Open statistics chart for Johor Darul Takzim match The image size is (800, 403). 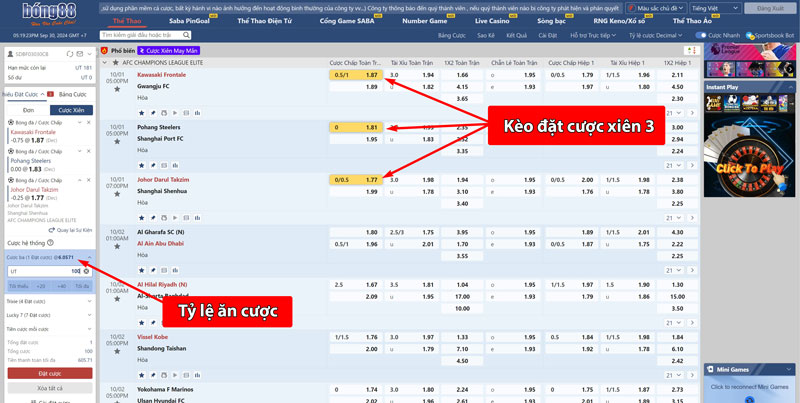197,218
